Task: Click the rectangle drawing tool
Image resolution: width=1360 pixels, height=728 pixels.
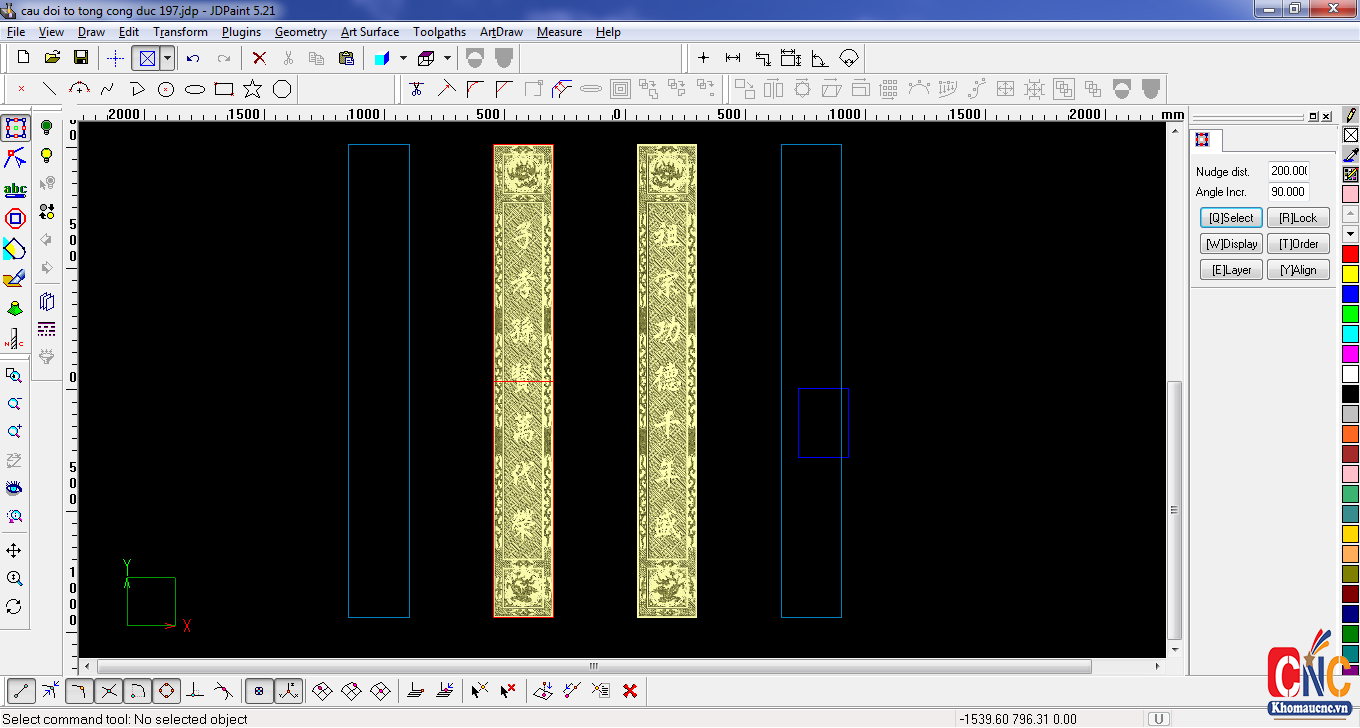Action: 224,89
